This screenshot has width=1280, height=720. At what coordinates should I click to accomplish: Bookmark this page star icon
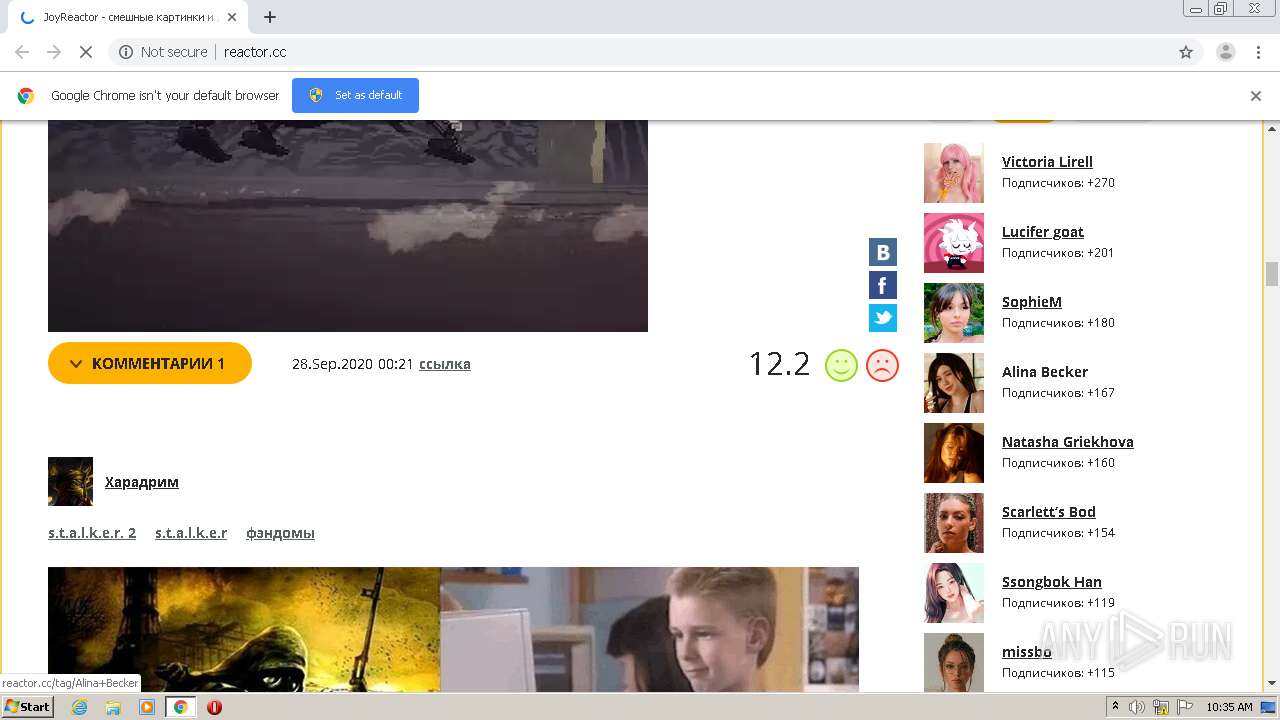point(1186,52)
